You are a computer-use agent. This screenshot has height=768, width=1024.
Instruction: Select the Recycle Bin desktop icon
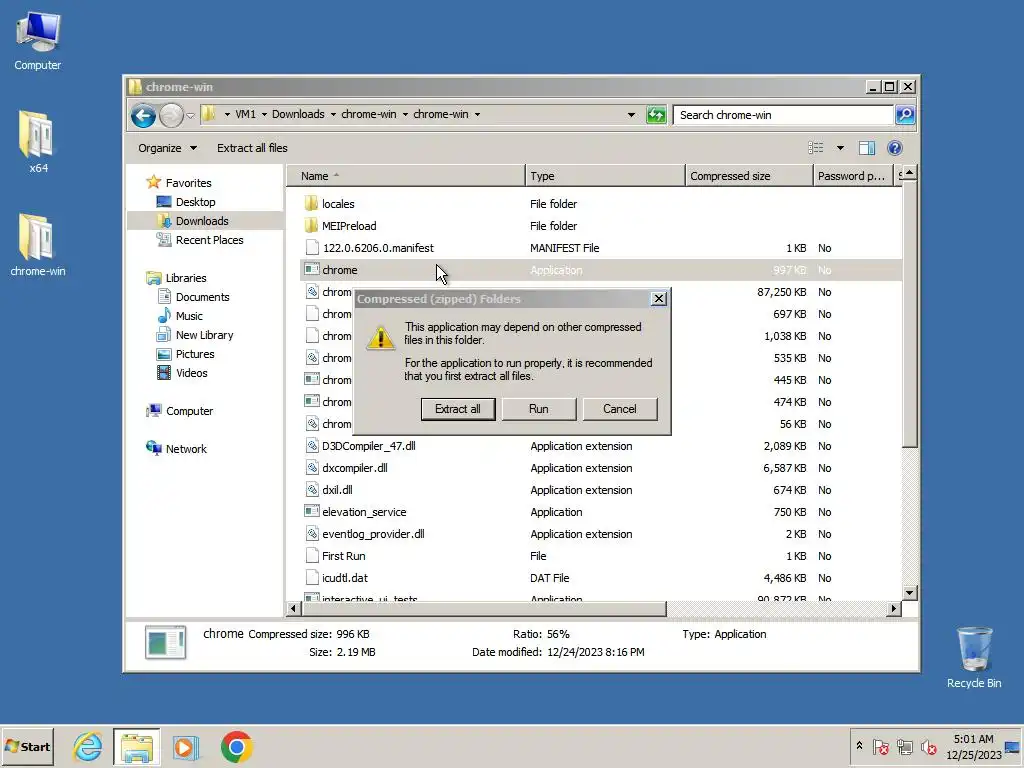pyautogui.click(x=974, y=657)
